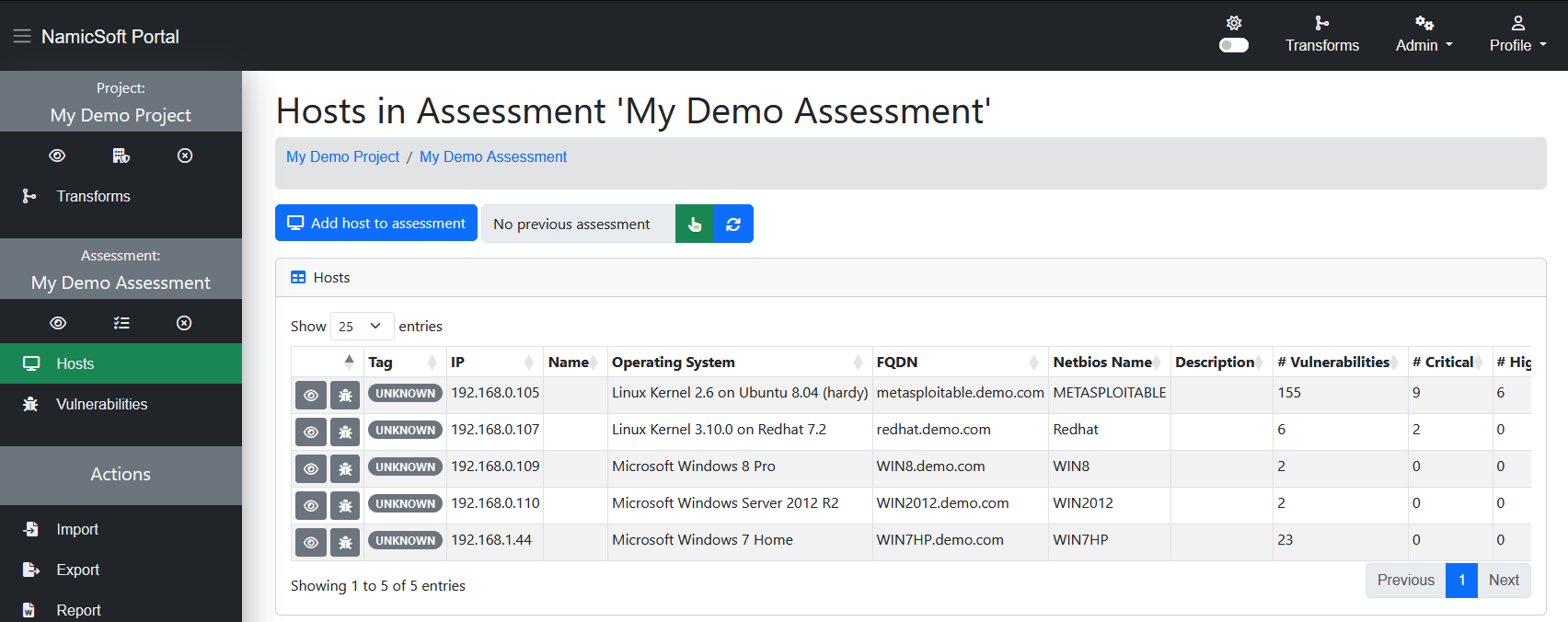Toggle the dark mode switch

pyautogui.click(x=1234, y=45)
